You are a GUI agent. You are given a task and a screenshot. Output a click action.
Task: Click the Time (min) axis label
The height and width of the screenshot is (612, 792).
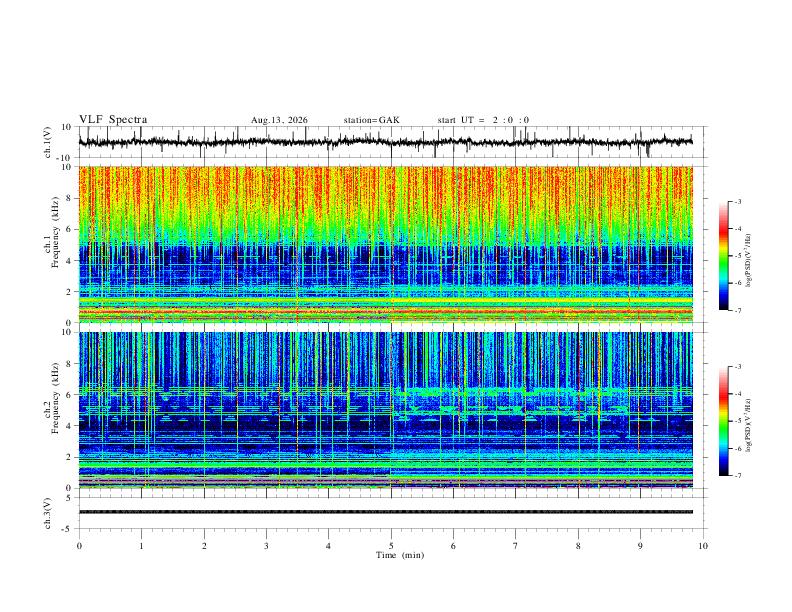[x=400, y=555]
